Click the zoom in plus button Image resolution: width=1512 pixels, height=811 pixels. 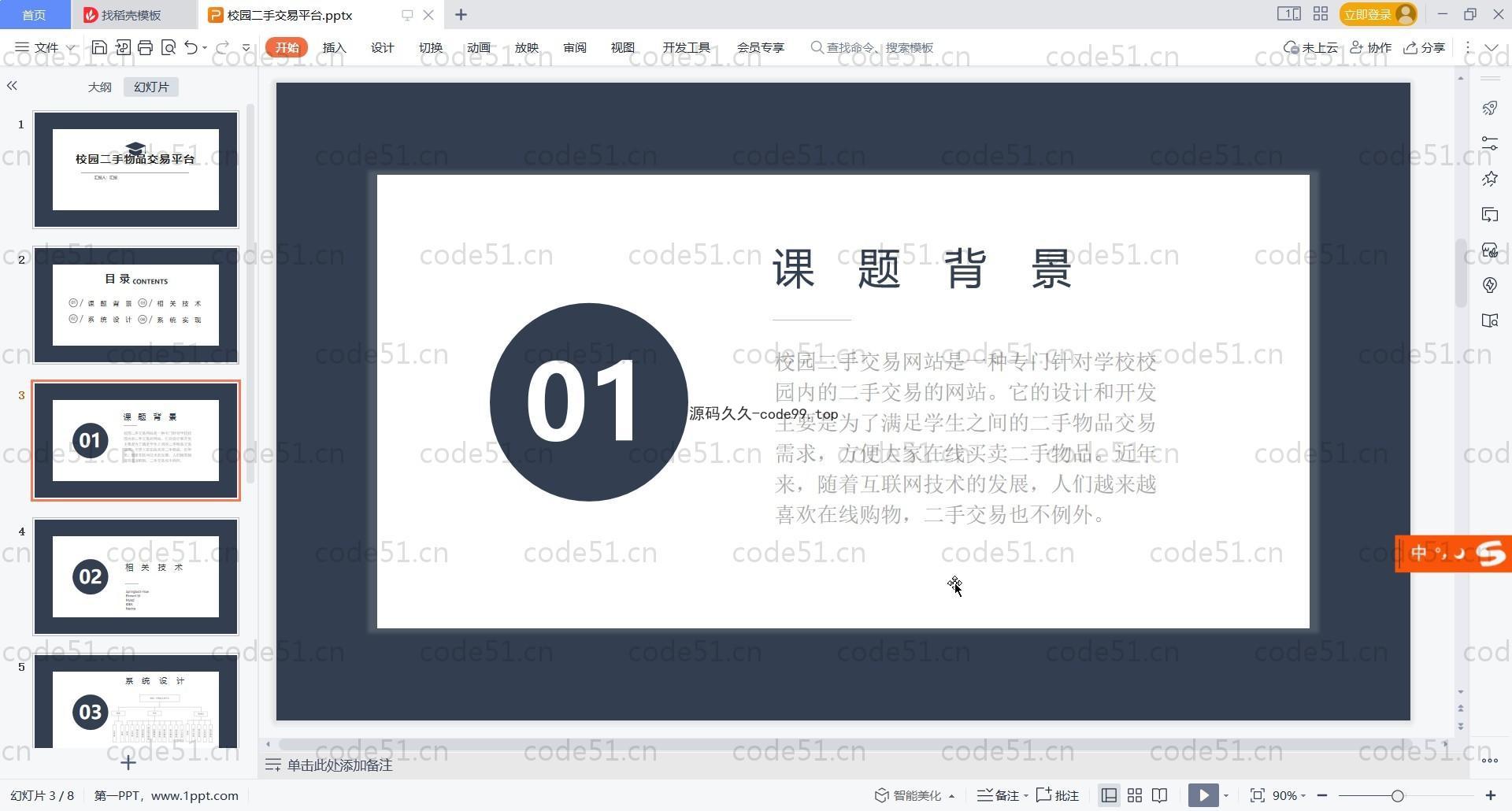point(1490,795)
